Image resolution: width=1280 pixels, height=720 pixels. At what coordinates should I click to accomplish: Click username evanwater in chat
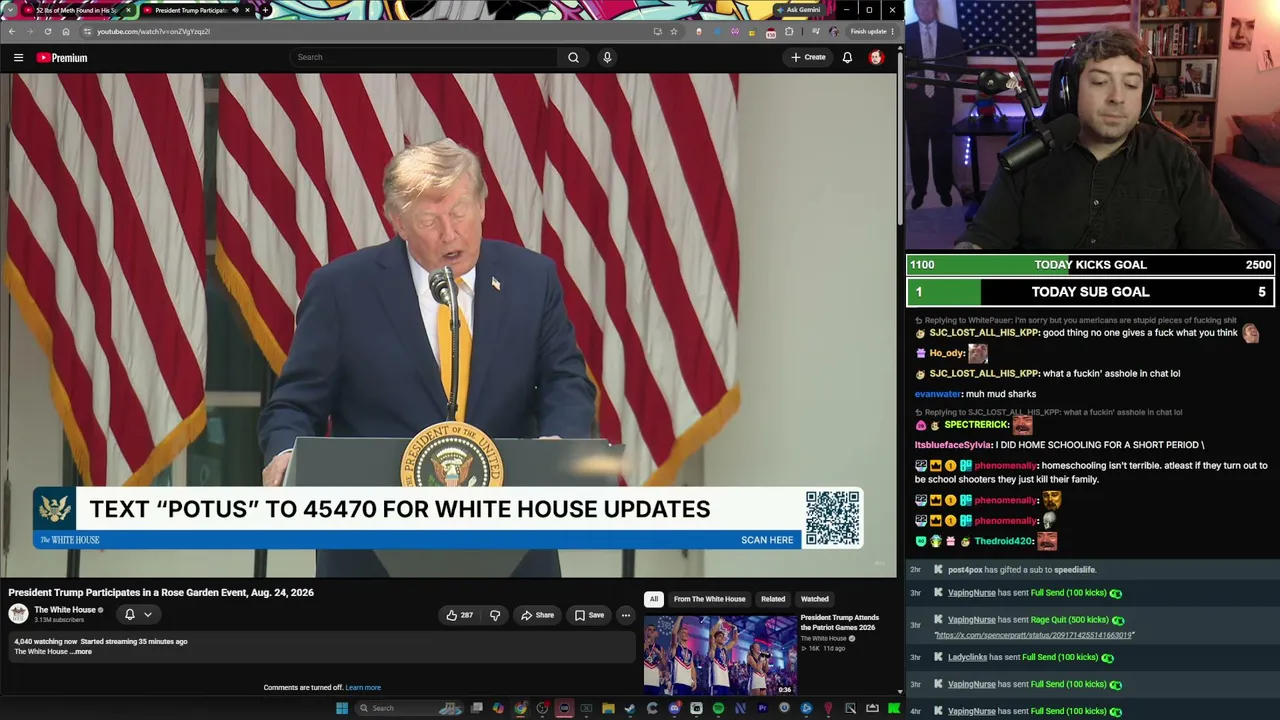(x=938, y=394)
